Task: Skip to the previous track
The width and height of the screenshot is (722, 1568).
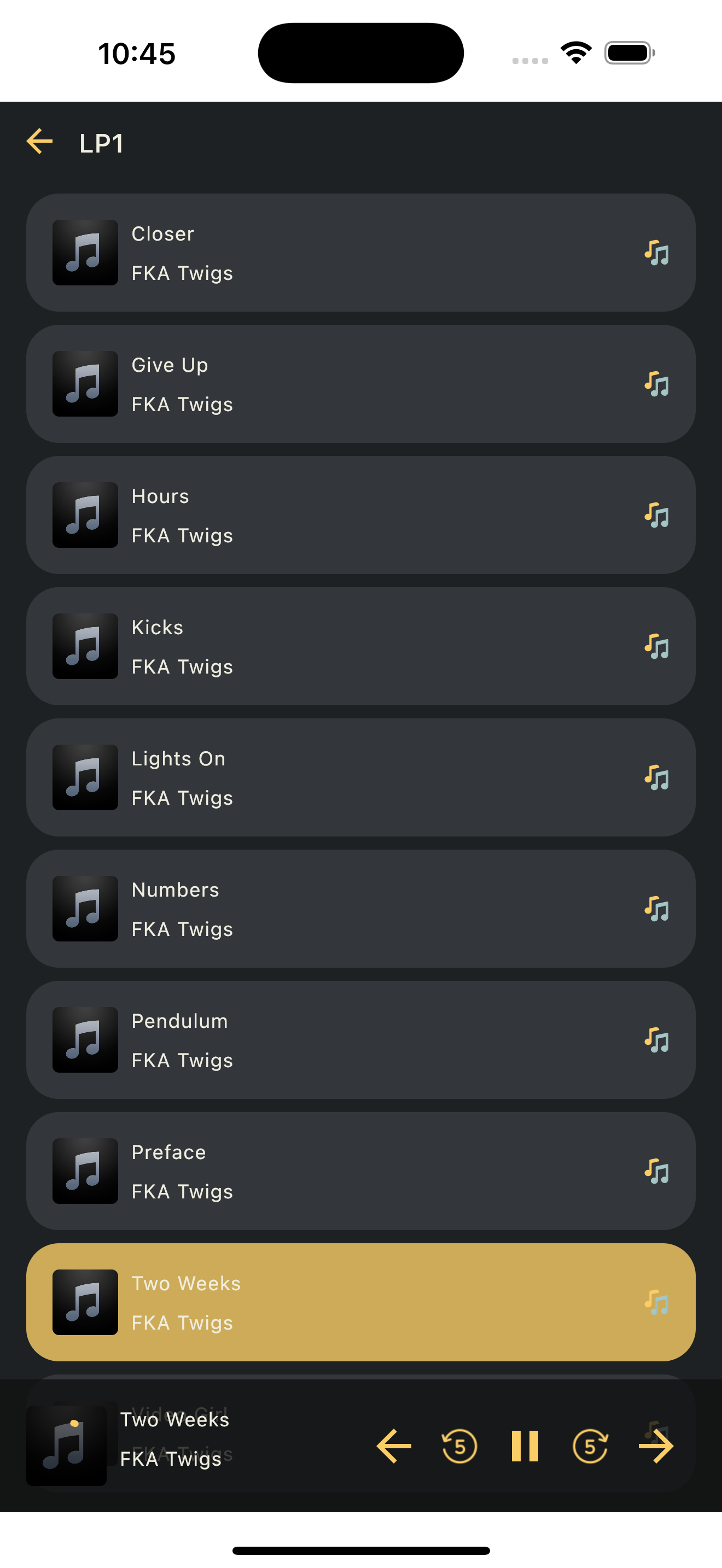Action: pos(394,1446)
